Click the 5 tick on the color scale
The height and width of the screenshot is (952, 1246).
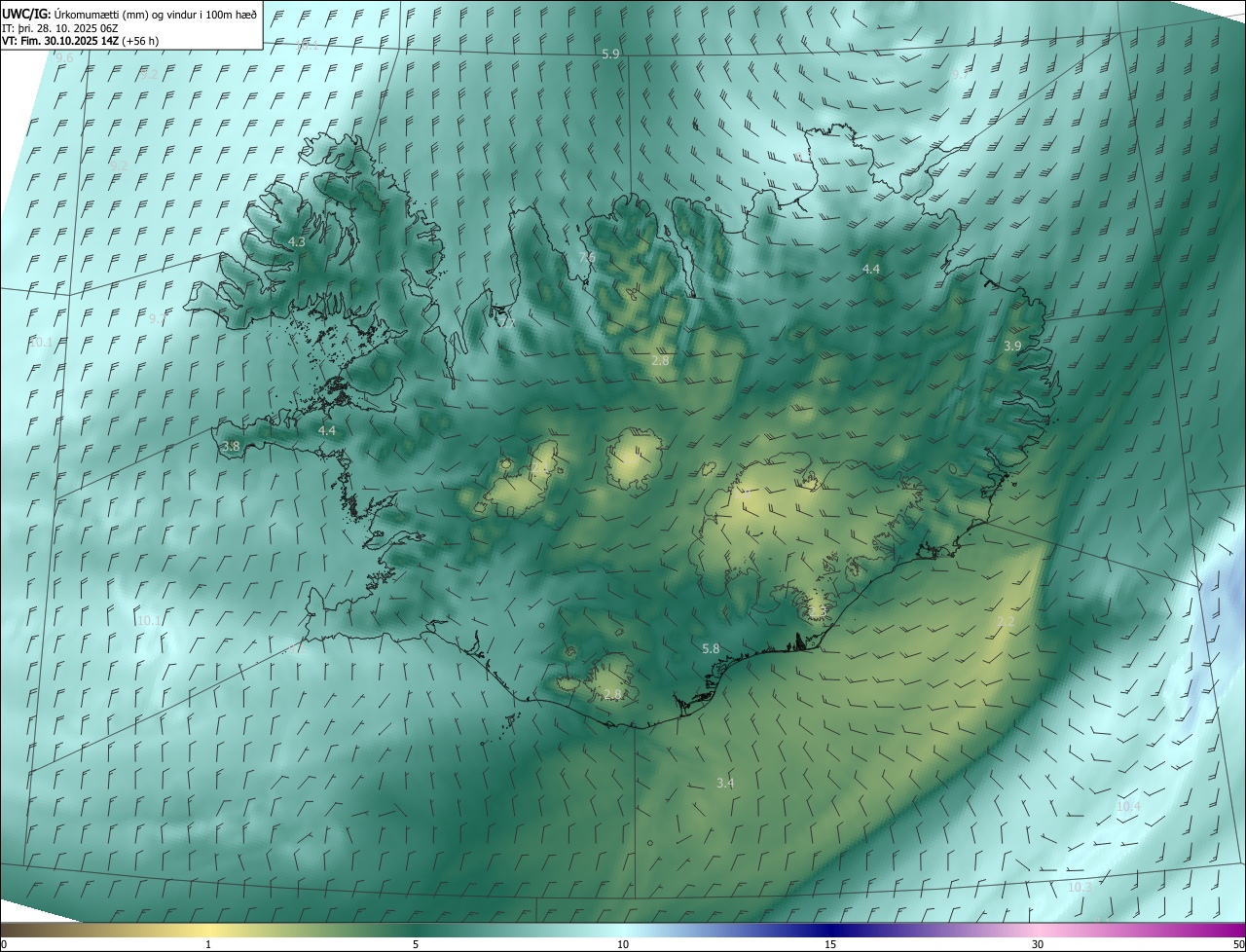coord(416,944)
